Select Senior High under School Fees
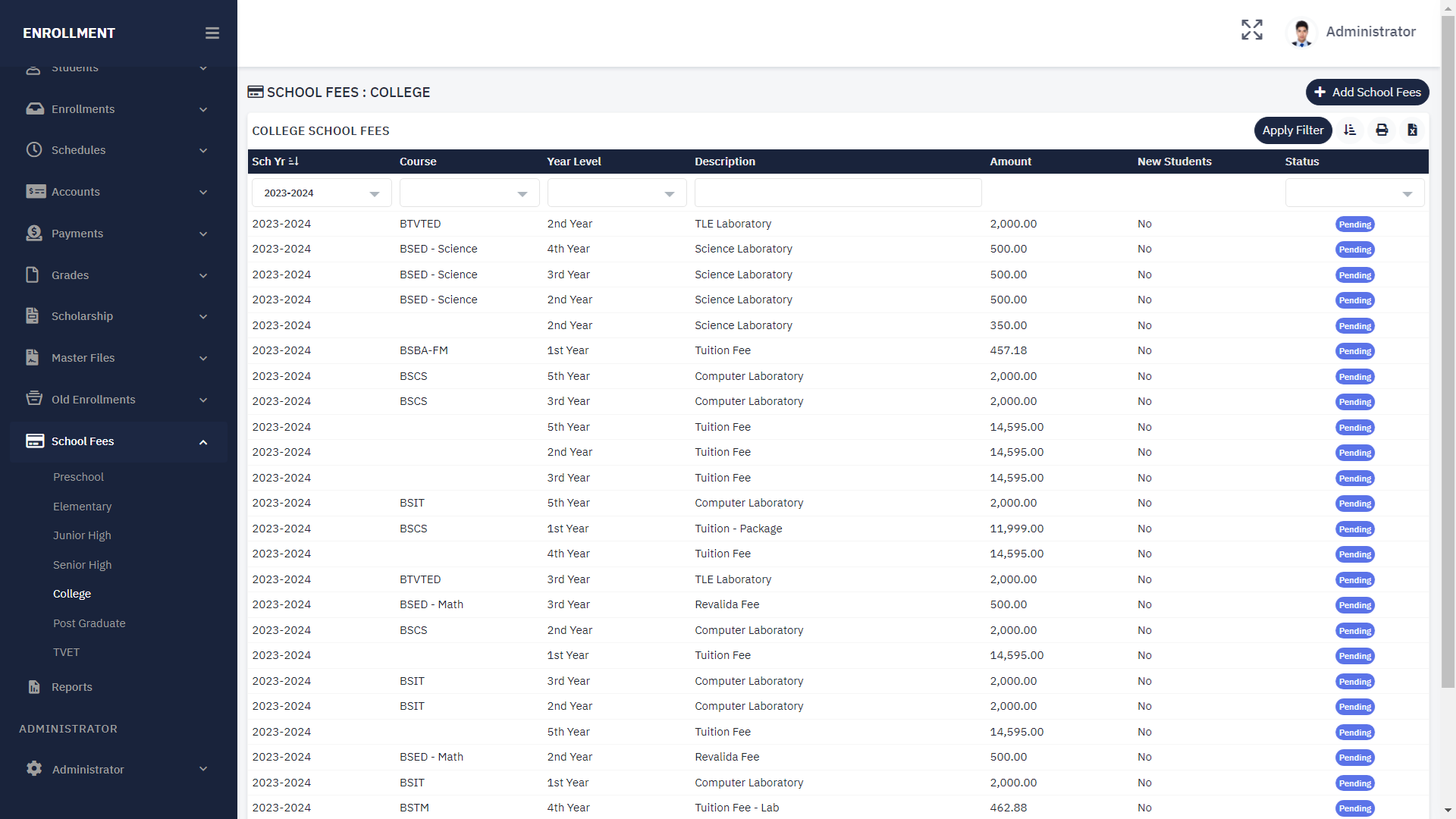The width and height of the screenshot is (1456, 819). (82, 565)
